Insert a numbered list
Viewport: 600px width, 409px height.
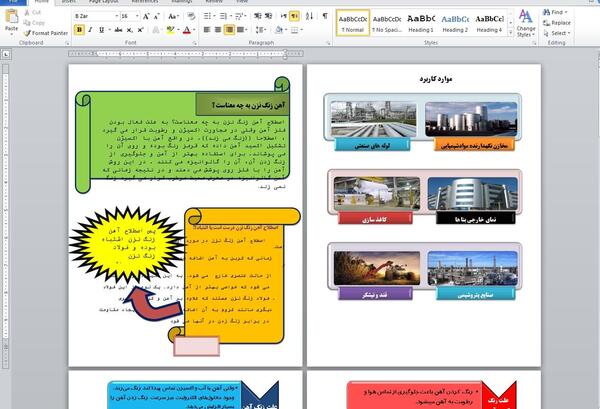click(225, 16)
